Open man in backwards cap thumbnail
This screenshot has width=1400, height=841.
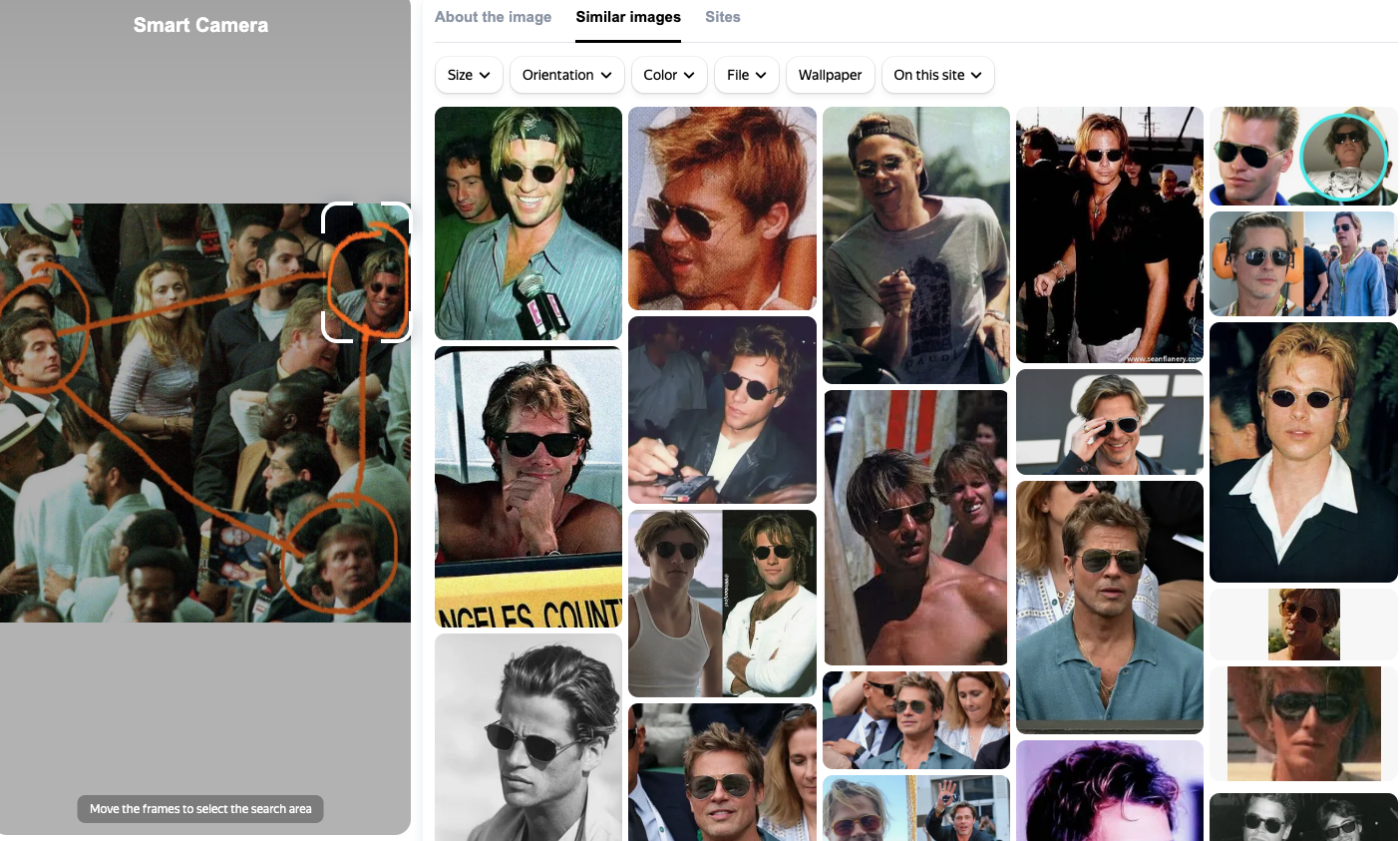(916, 245)
